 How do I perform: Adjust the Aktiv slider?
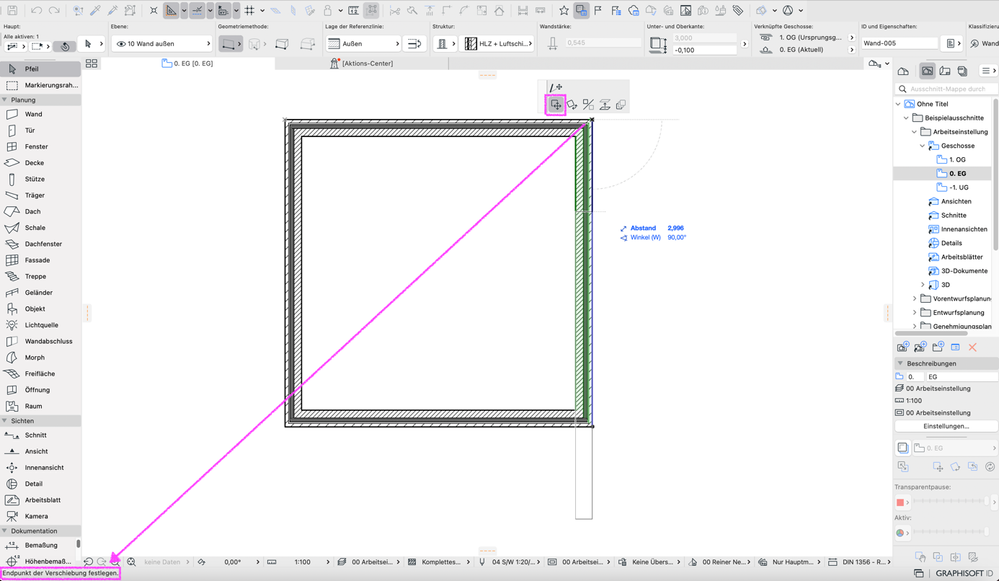[x=951, y=532]
